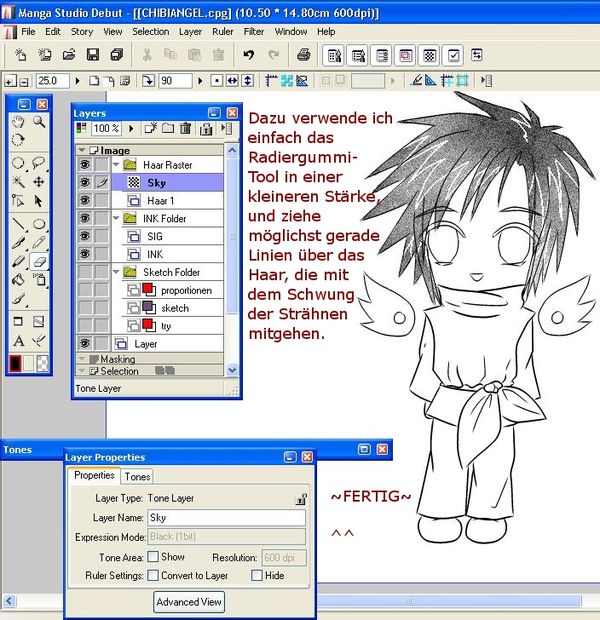Click the Layer Name field containing Sky
The height and width of the screenshot is (620, 600).
tap(227, 518)
